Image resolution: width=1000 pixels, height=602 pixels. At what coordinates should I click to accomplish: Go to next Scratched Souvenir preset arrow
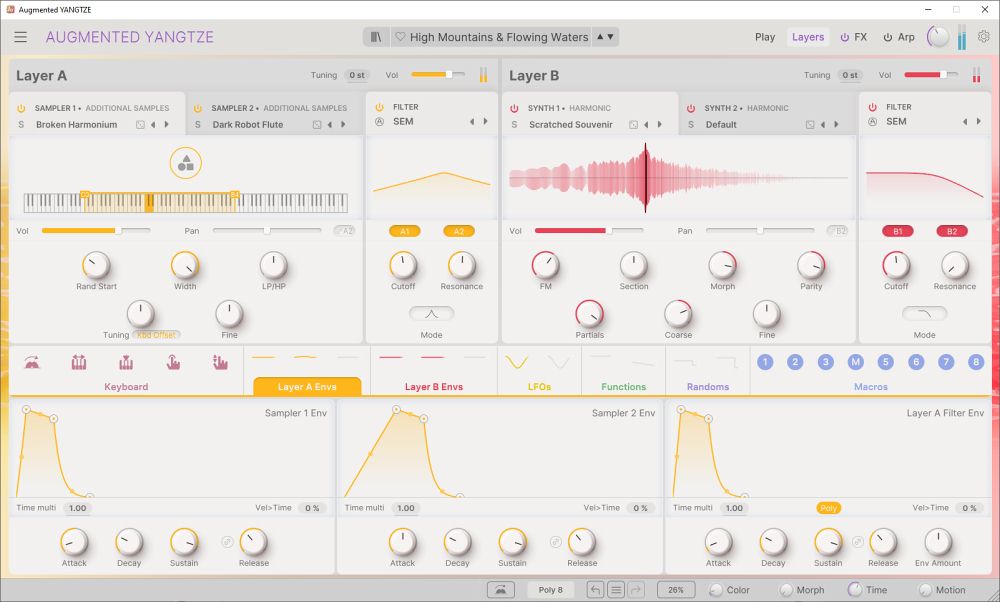(659, 124)
